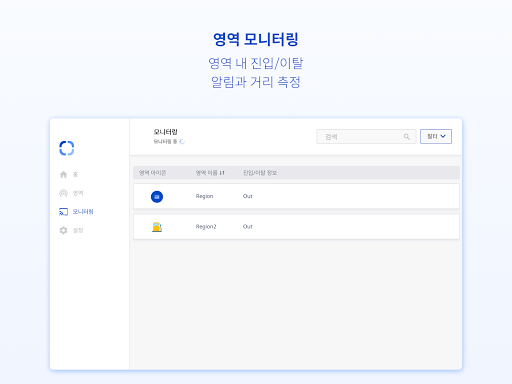Click the loading spinner beside 모니터링 중
This screenshot has width=512, height=384.
coord(182,142)
